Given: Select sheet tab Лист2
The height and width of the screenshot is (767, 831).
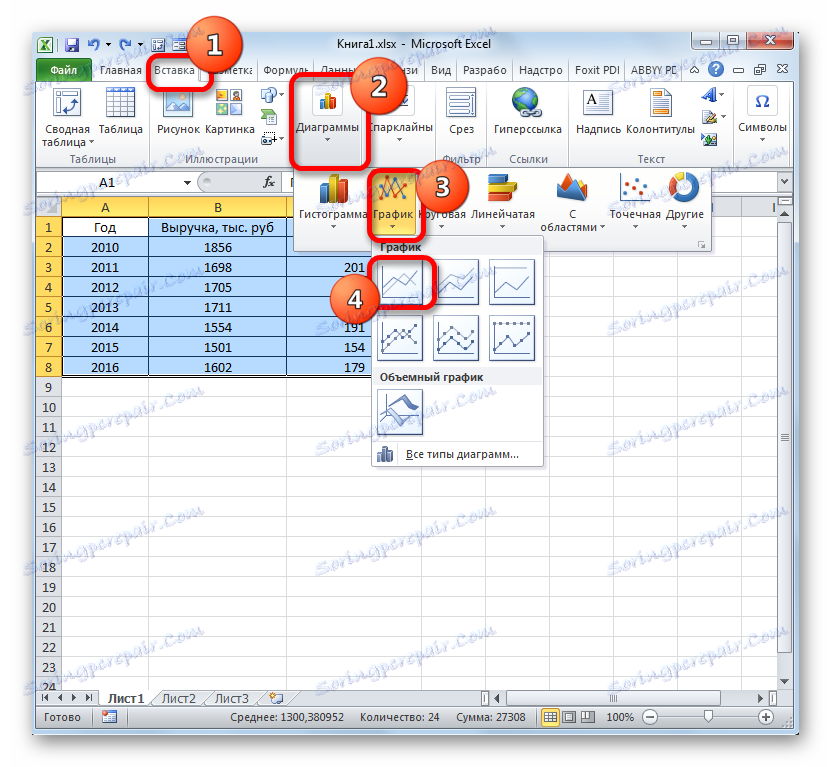Looking at the screenshot, I should click(179, 699).
